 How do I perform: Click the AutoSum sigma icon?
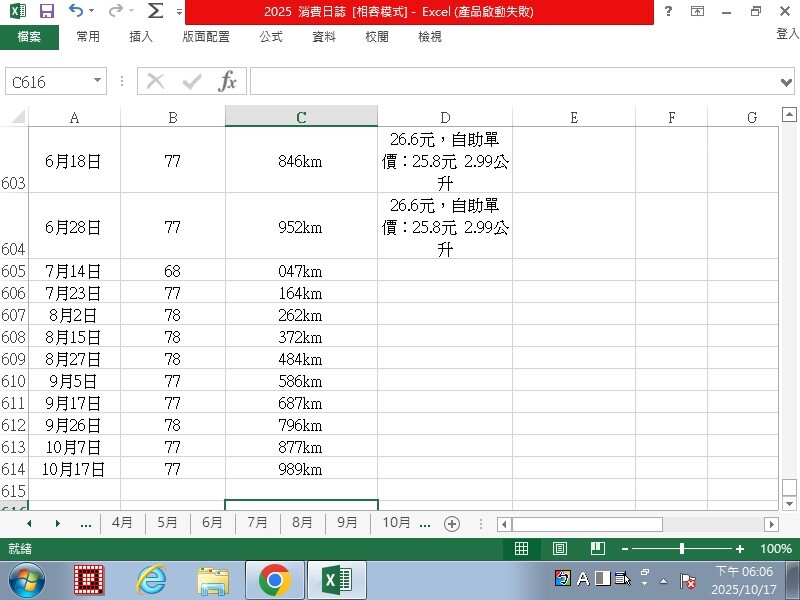[x=155, y=11]
